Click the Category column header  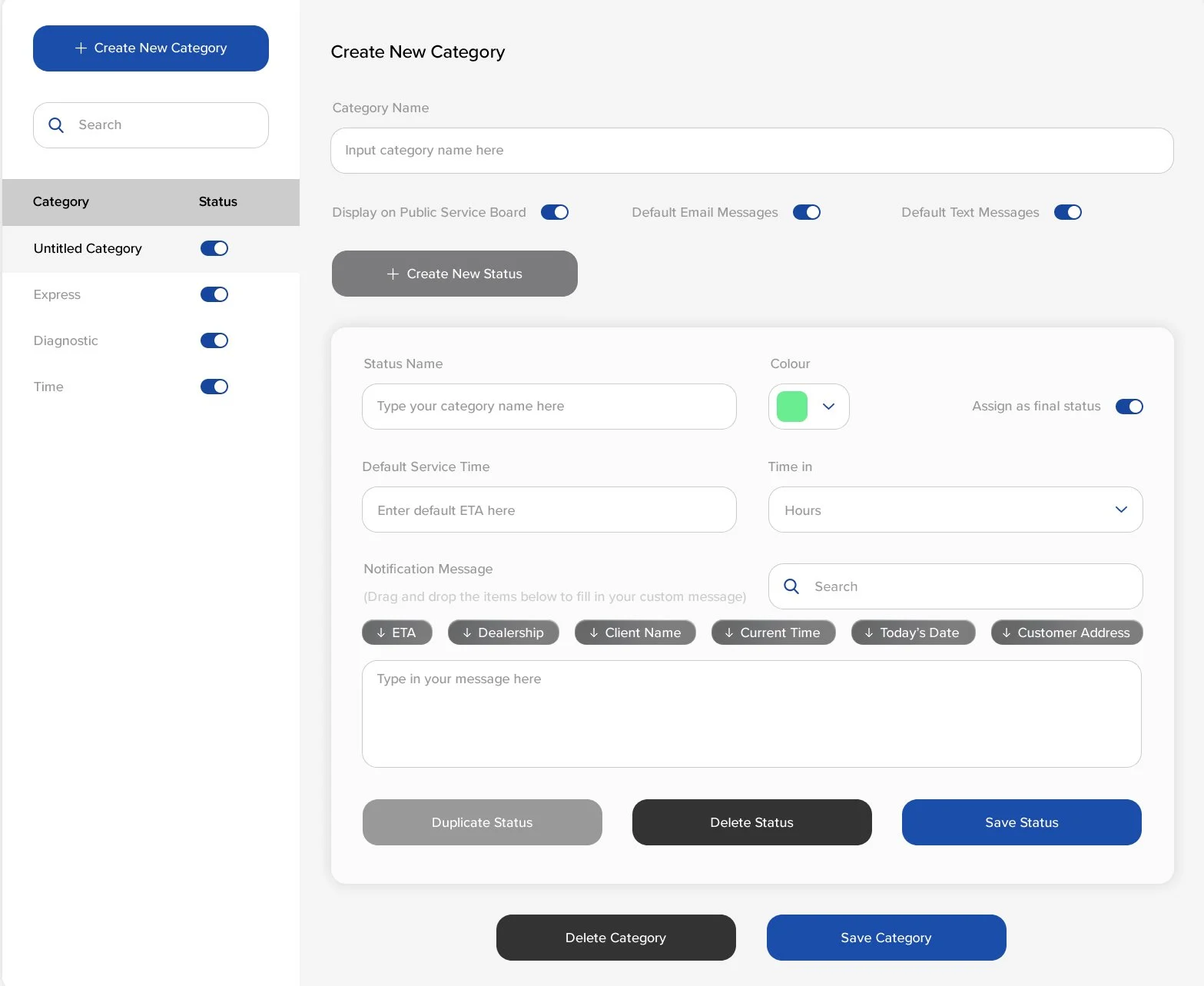pos(61,201)
